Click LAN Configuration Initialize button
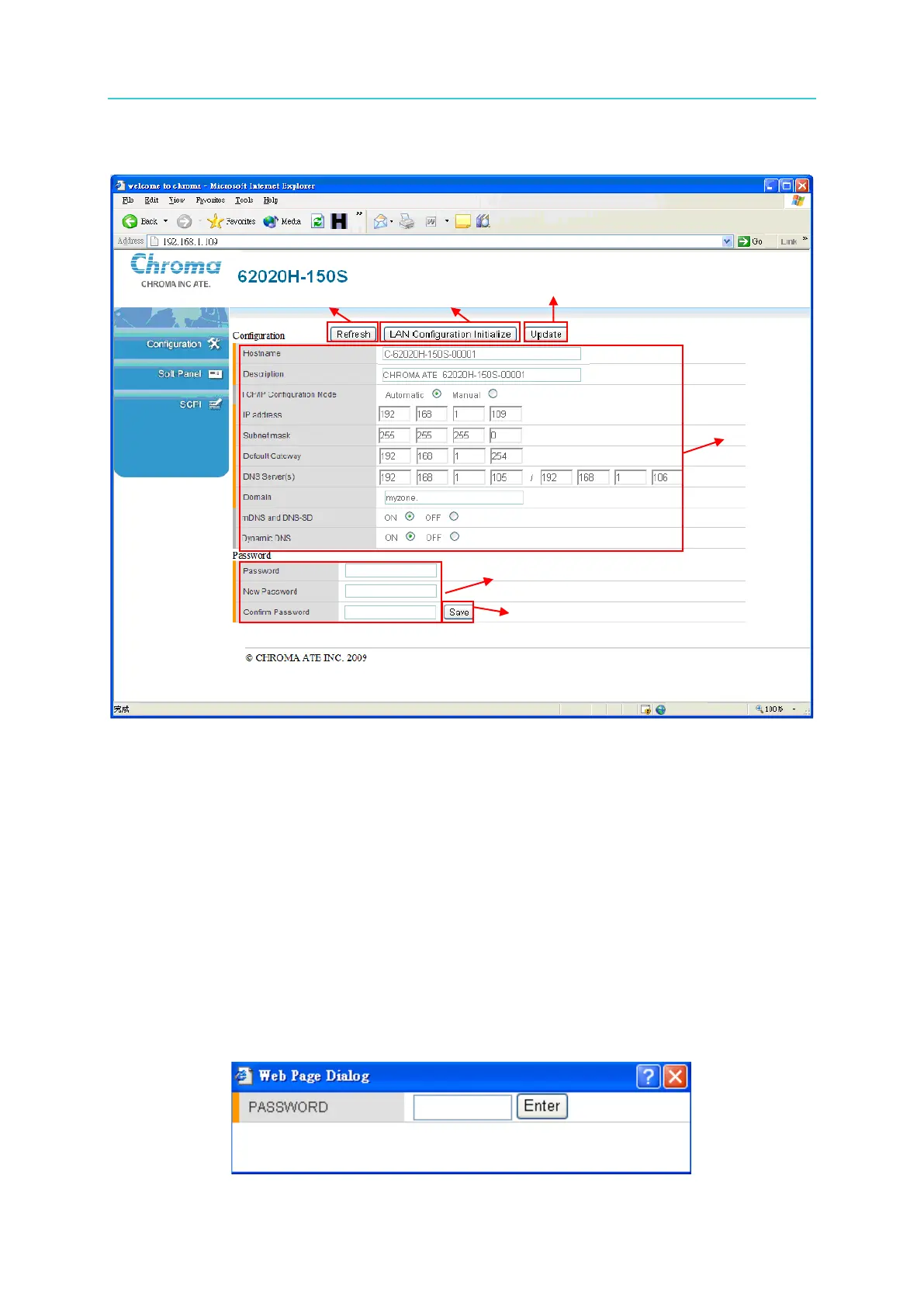924x1307 pixels. tap(450, 334)
